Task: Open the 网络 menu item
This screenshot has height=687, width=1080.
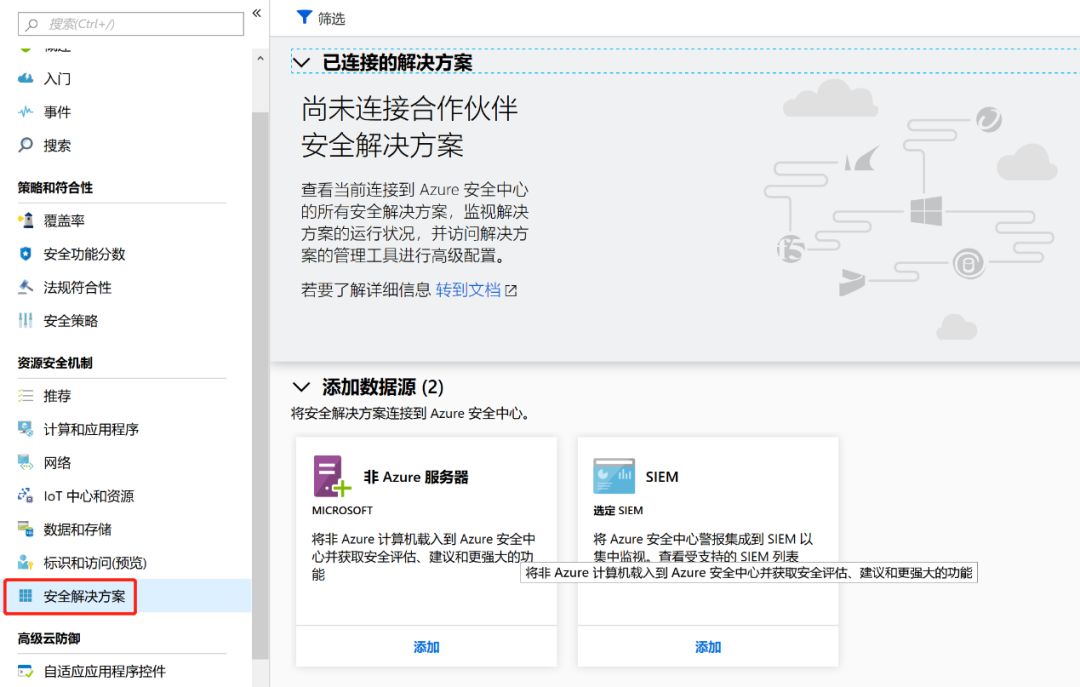Action: (x=57, y=463)
